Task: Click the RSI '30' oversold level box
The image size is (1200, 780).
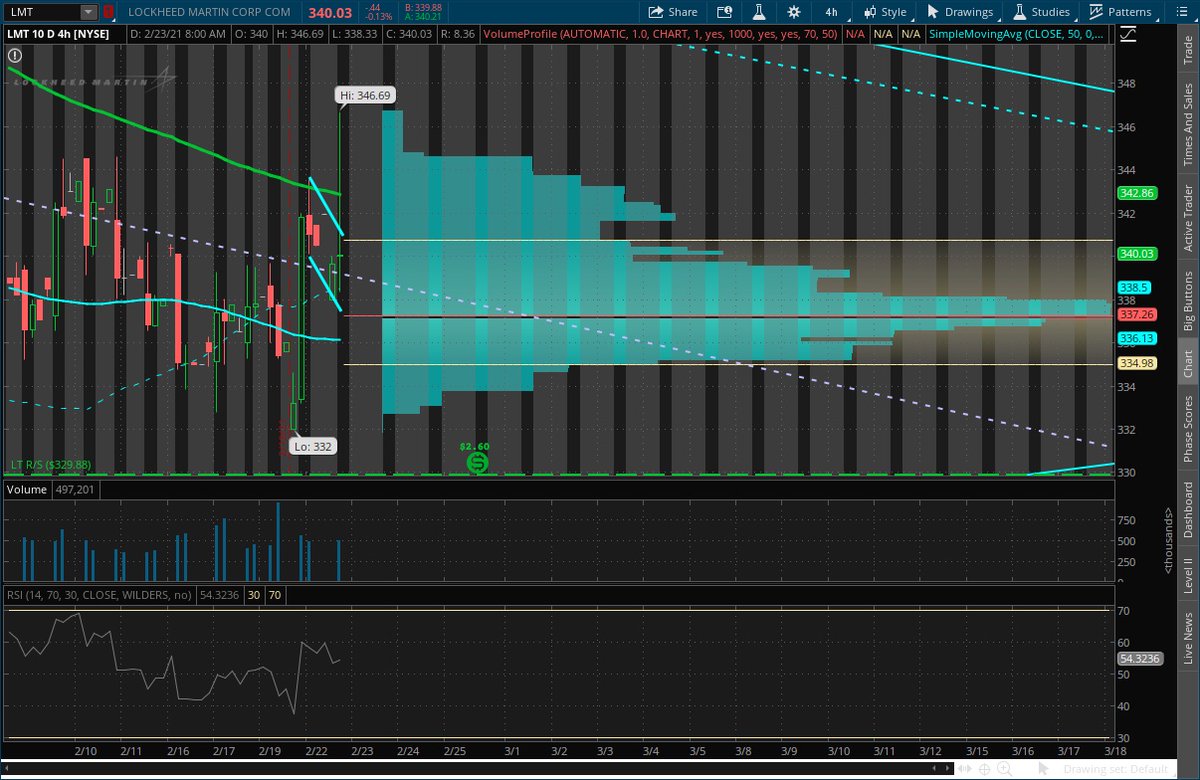Action: click(253, 596)
